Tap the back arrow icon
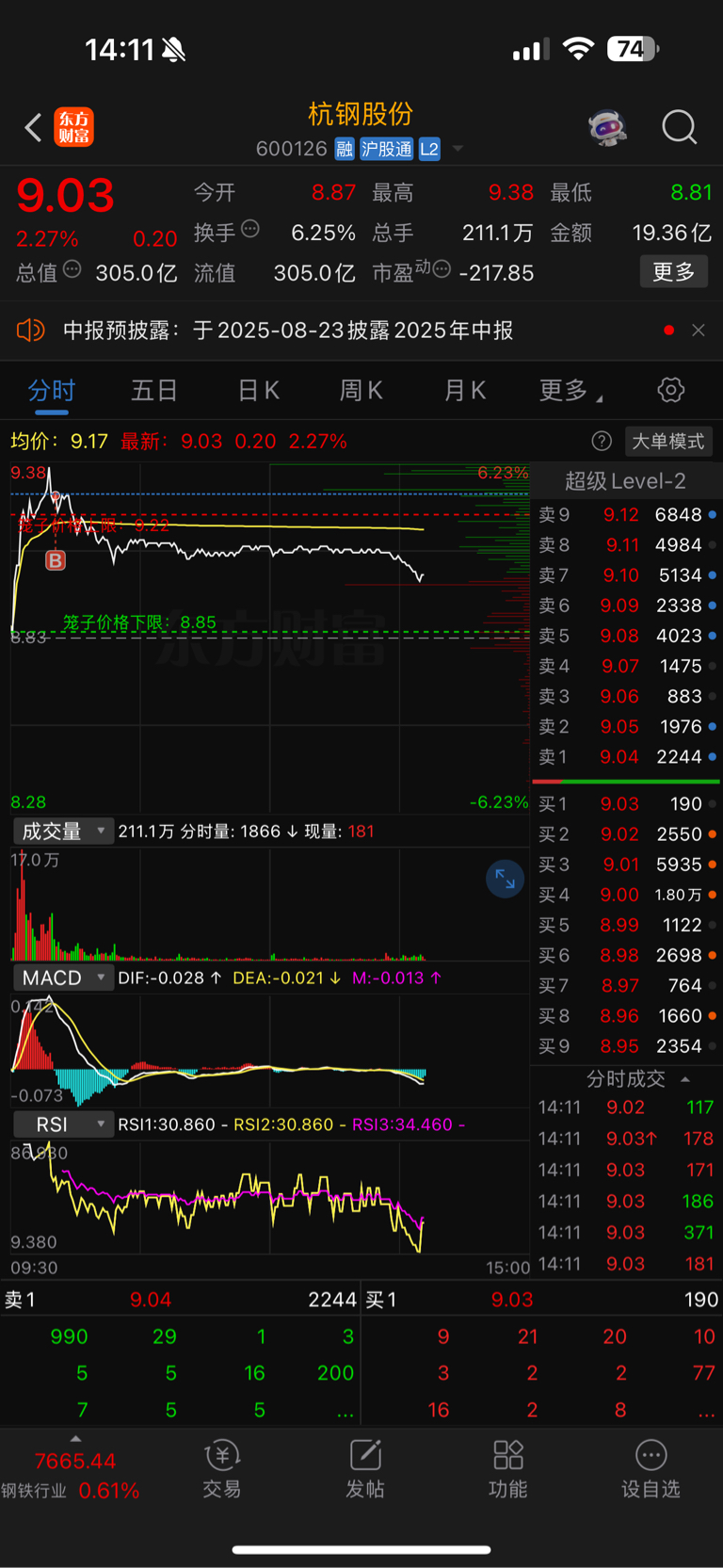 (33, 127)
